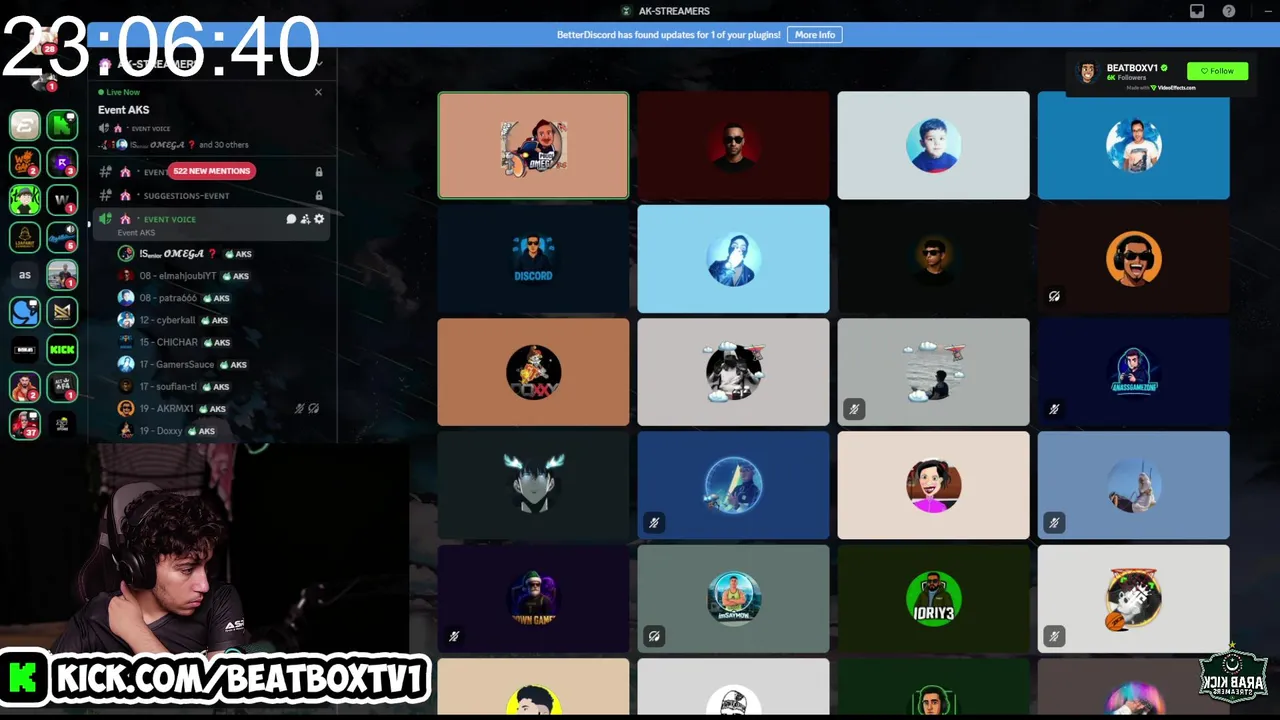This screenshot has height=720, width=1280.
Task: Focus the Doxxy avatar tile
Action: [533, 372]
